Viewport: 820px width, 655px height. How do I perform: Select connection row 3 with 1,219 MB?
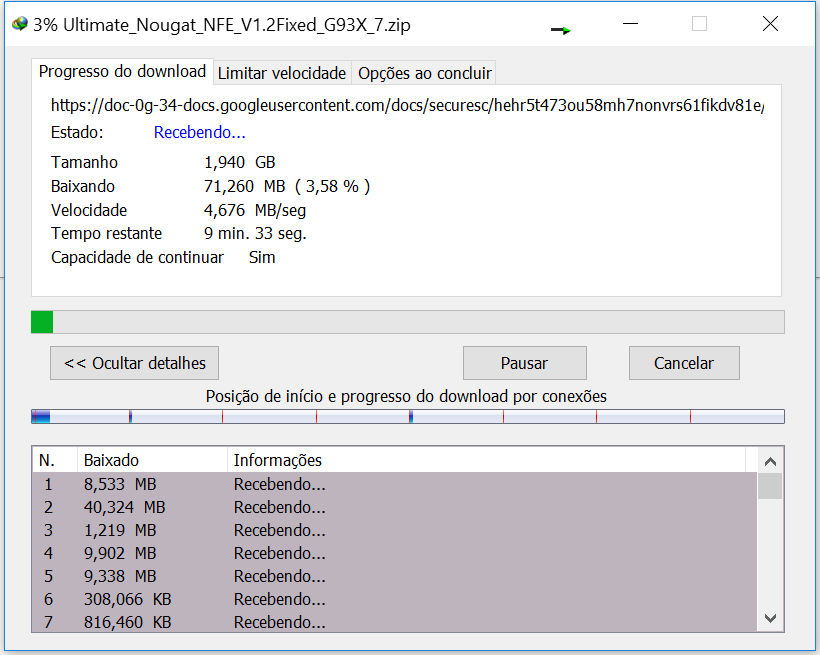coord(395,530)
